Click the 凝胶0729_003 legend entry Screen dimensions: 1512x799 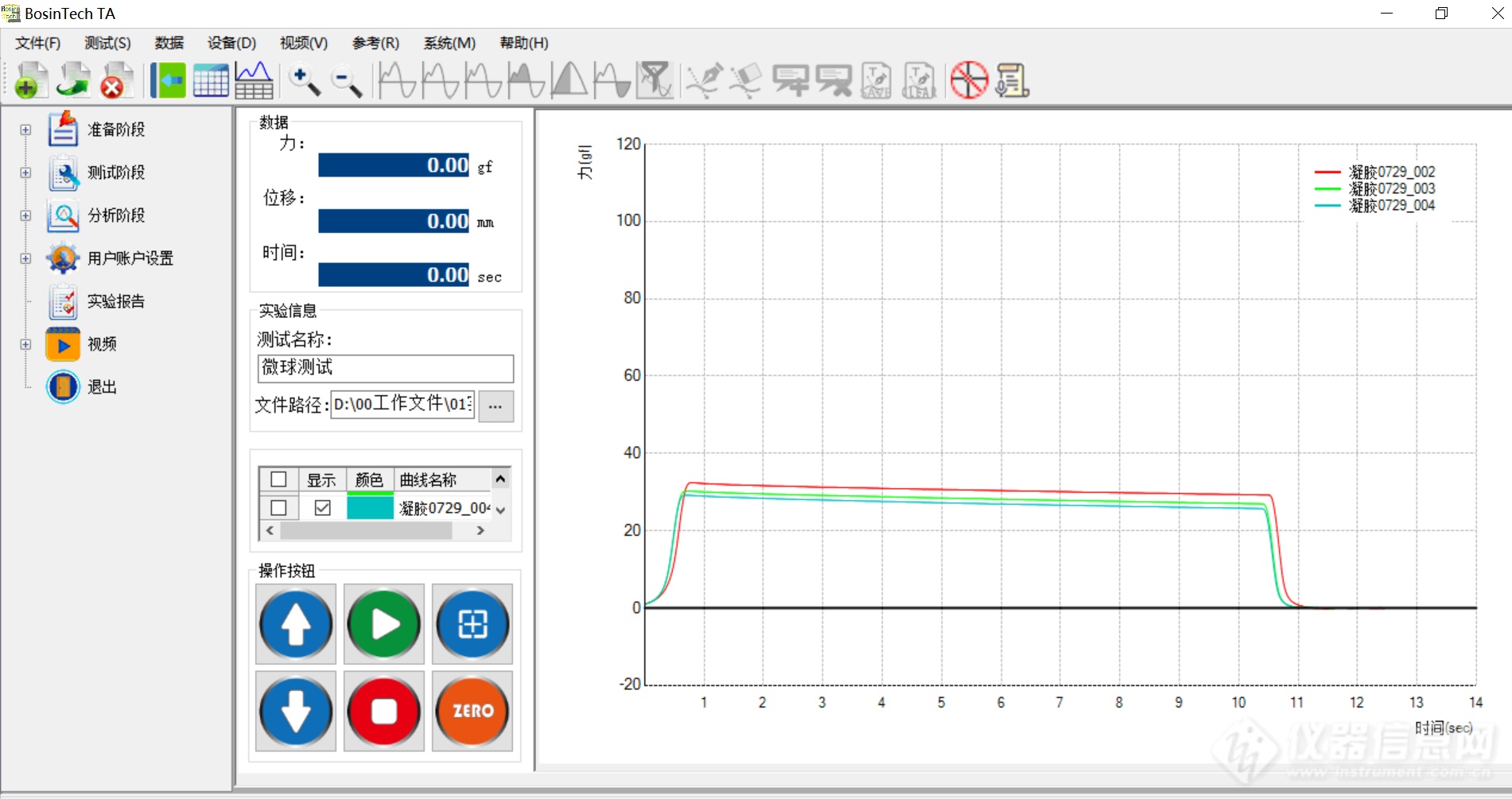coord(1375,188)
